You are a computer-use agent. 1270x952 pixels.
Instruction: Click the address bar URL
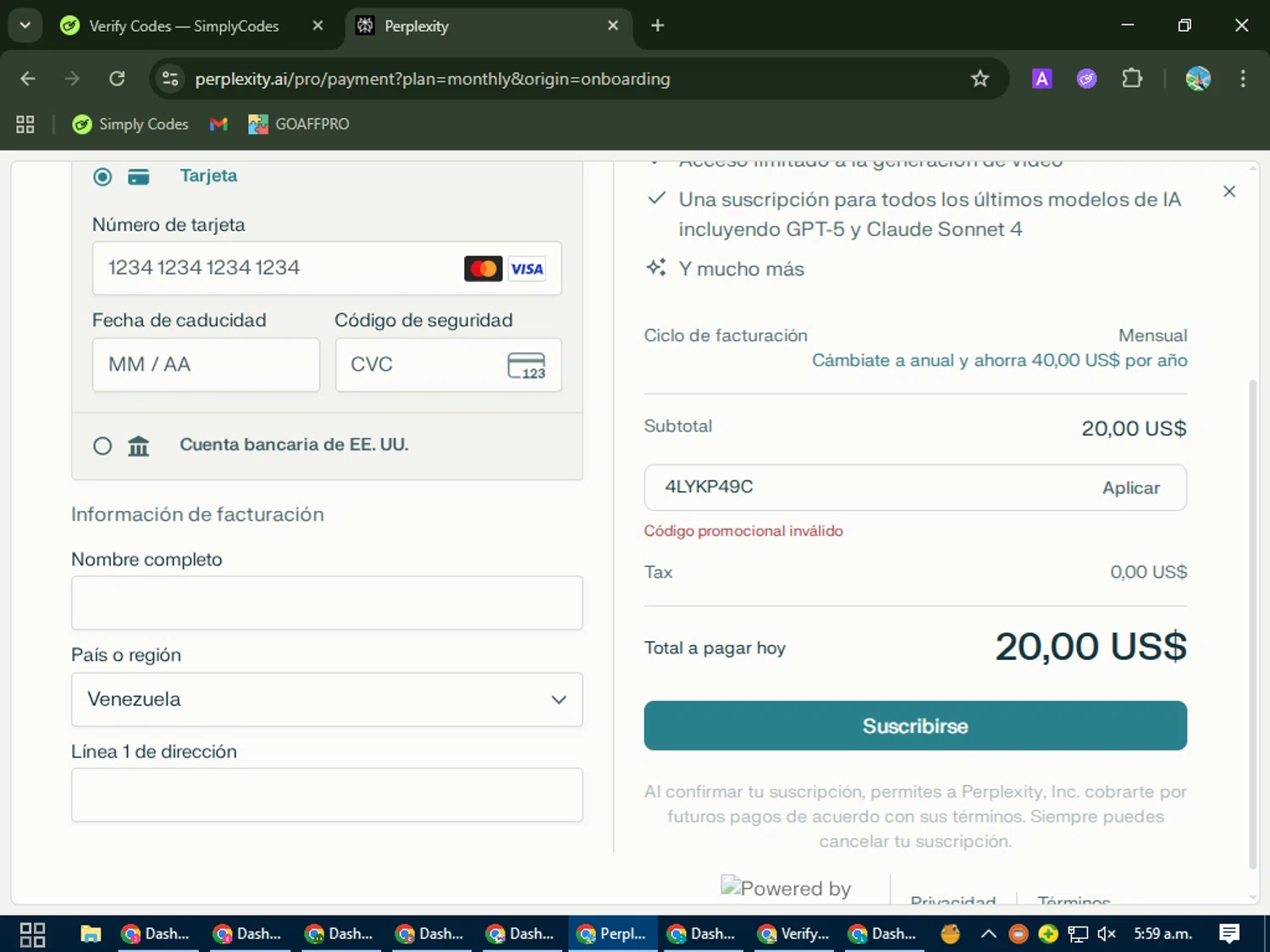[x=432, y=79]
